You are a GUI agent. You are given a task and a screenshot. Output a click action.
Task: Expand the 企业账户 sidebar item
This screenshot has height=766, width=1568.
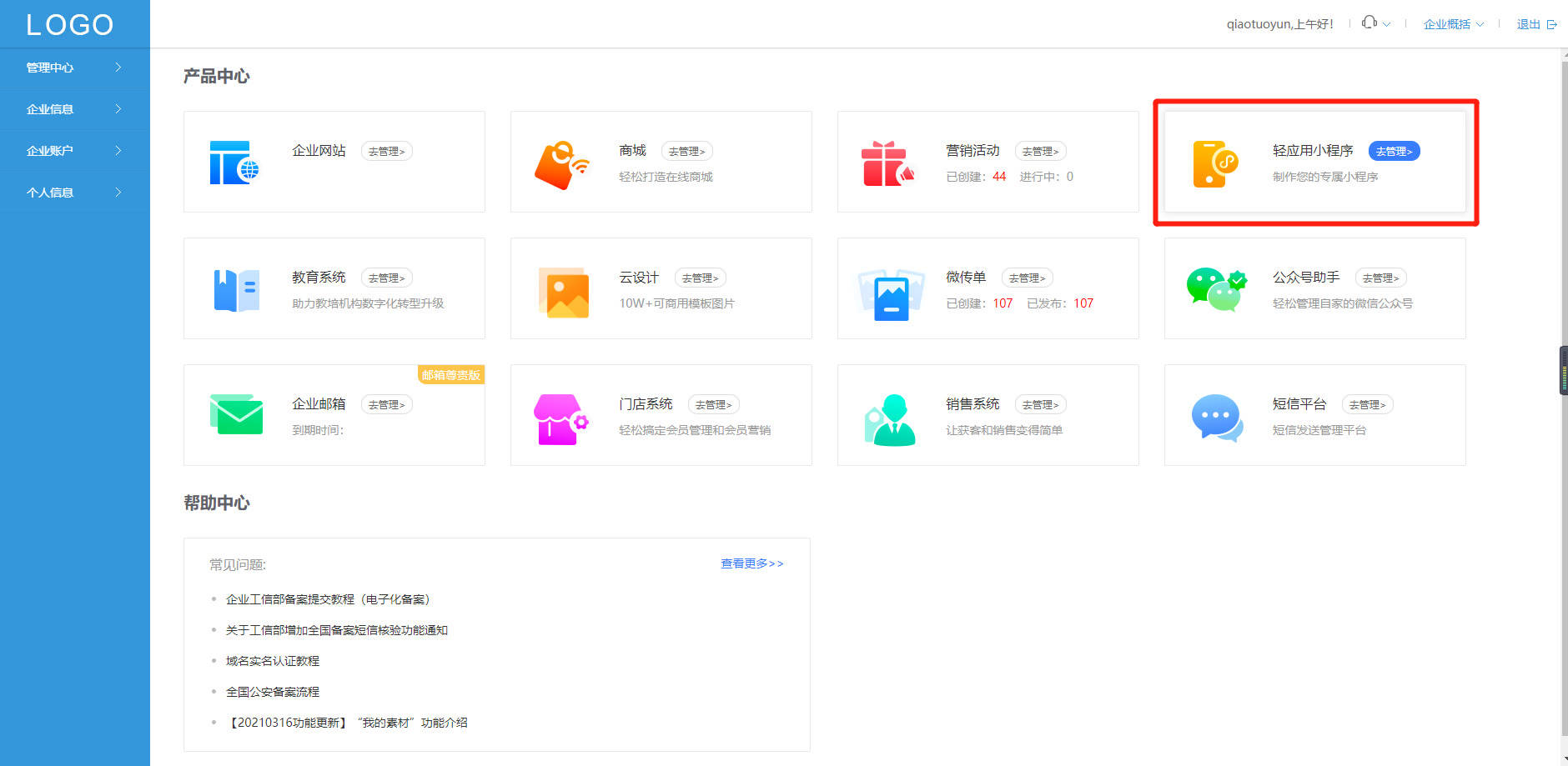coord(75,151)
